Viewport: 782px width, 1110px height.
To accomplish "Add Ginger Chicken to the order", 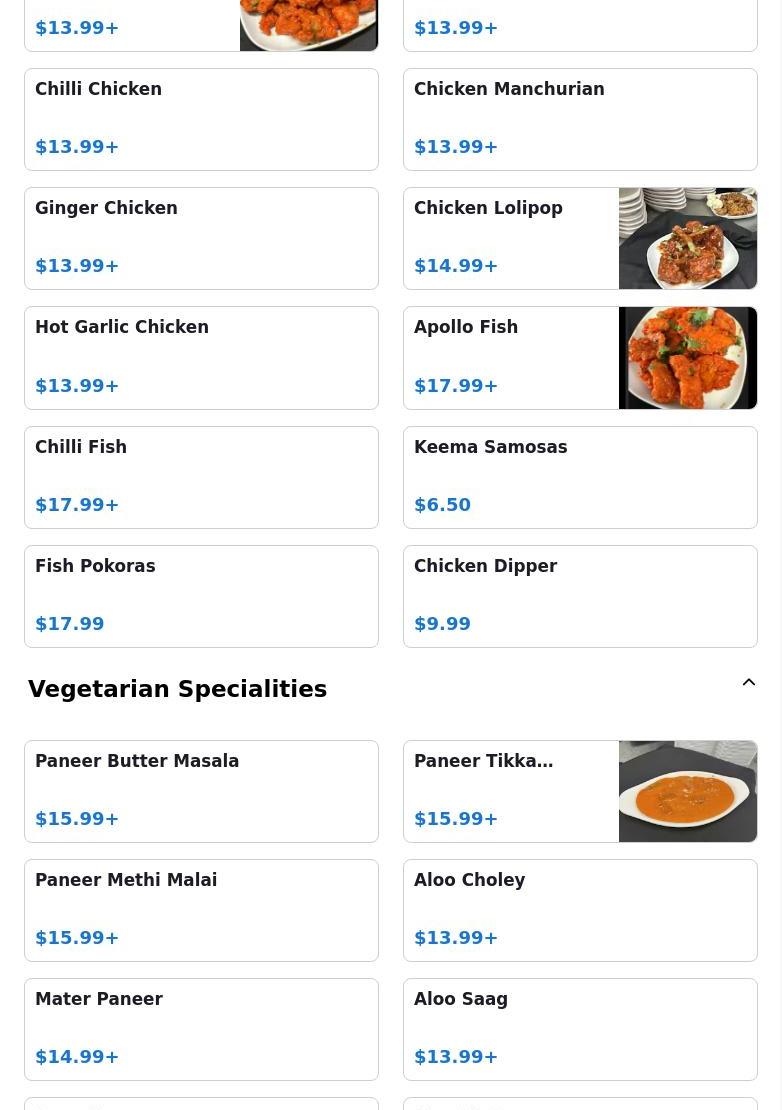I will tap(202, 239).
